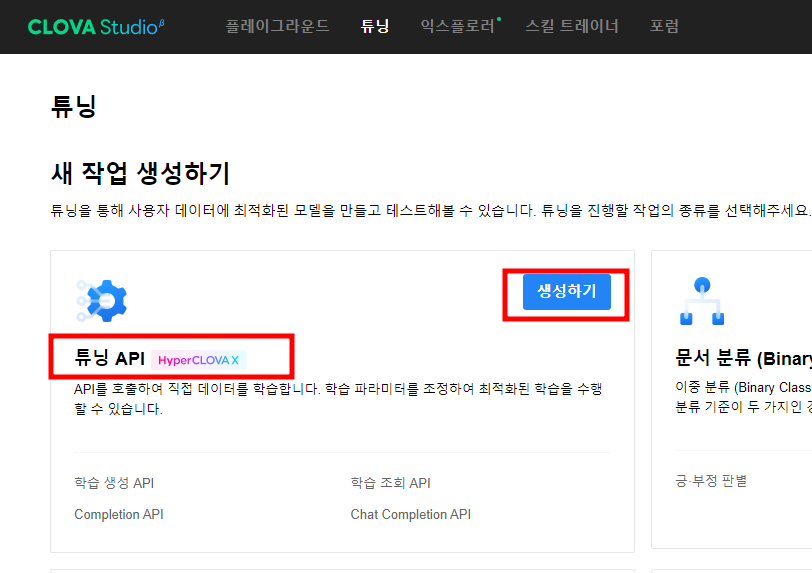
Task: Open 학습 생성 API link
Action: click(x=114, y=483)
